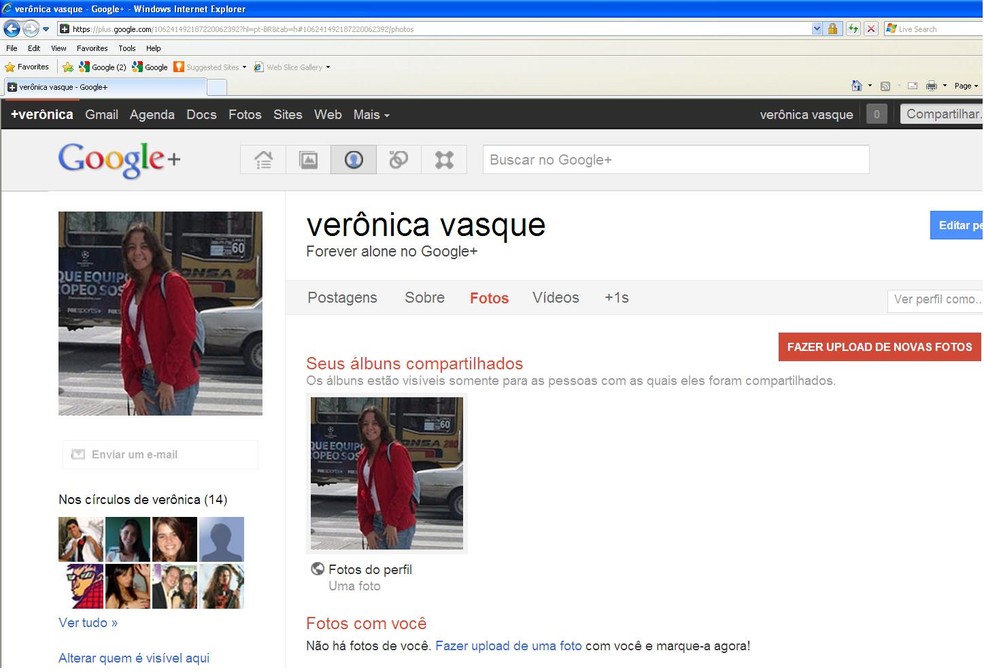The image size is (984, 672).
Task: Open the Google+ Home stream icon
Action: click(262, 159)
